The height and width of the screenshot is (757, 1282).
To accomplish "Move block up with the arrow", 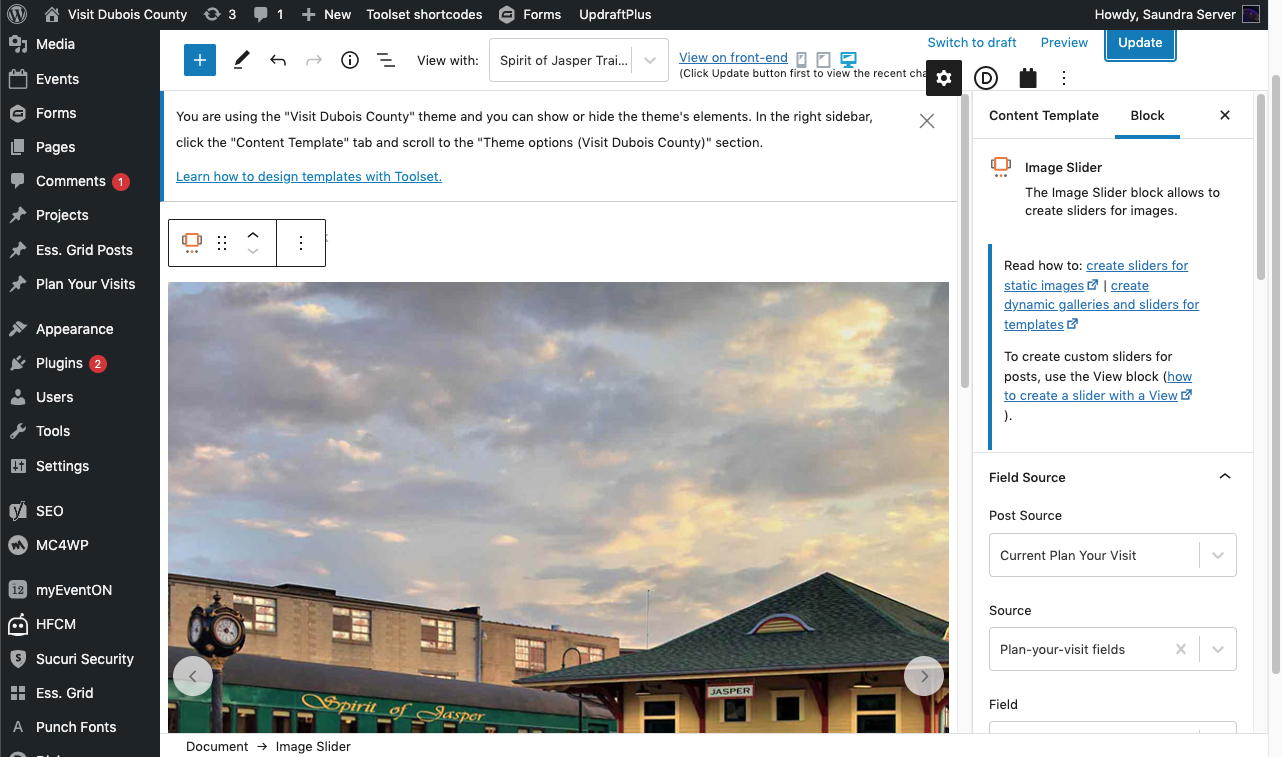I will coord(253,235).
